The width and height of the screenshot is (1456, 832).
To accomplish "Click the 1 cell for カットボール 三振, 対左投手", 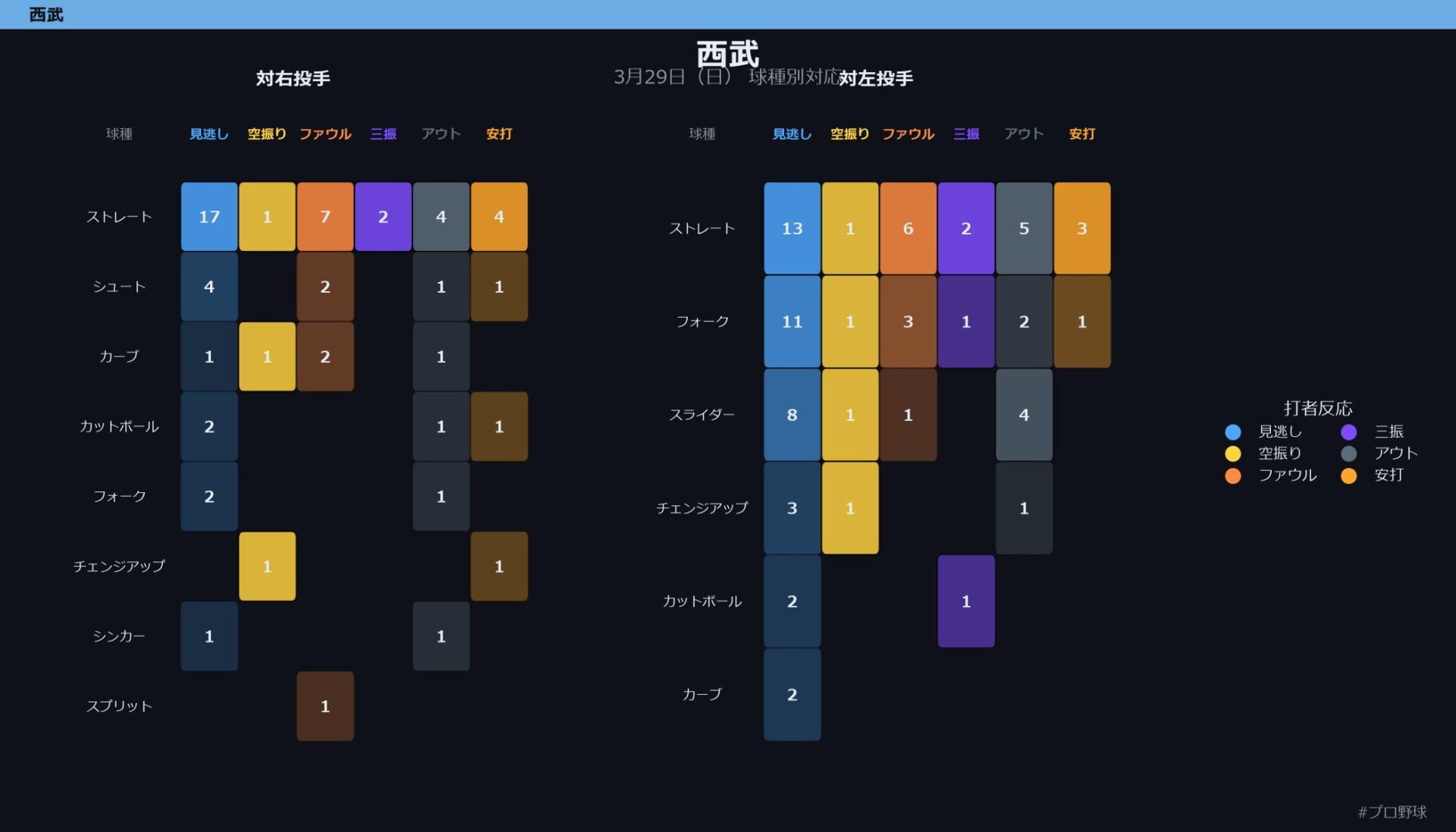I will tap(966, 601).
